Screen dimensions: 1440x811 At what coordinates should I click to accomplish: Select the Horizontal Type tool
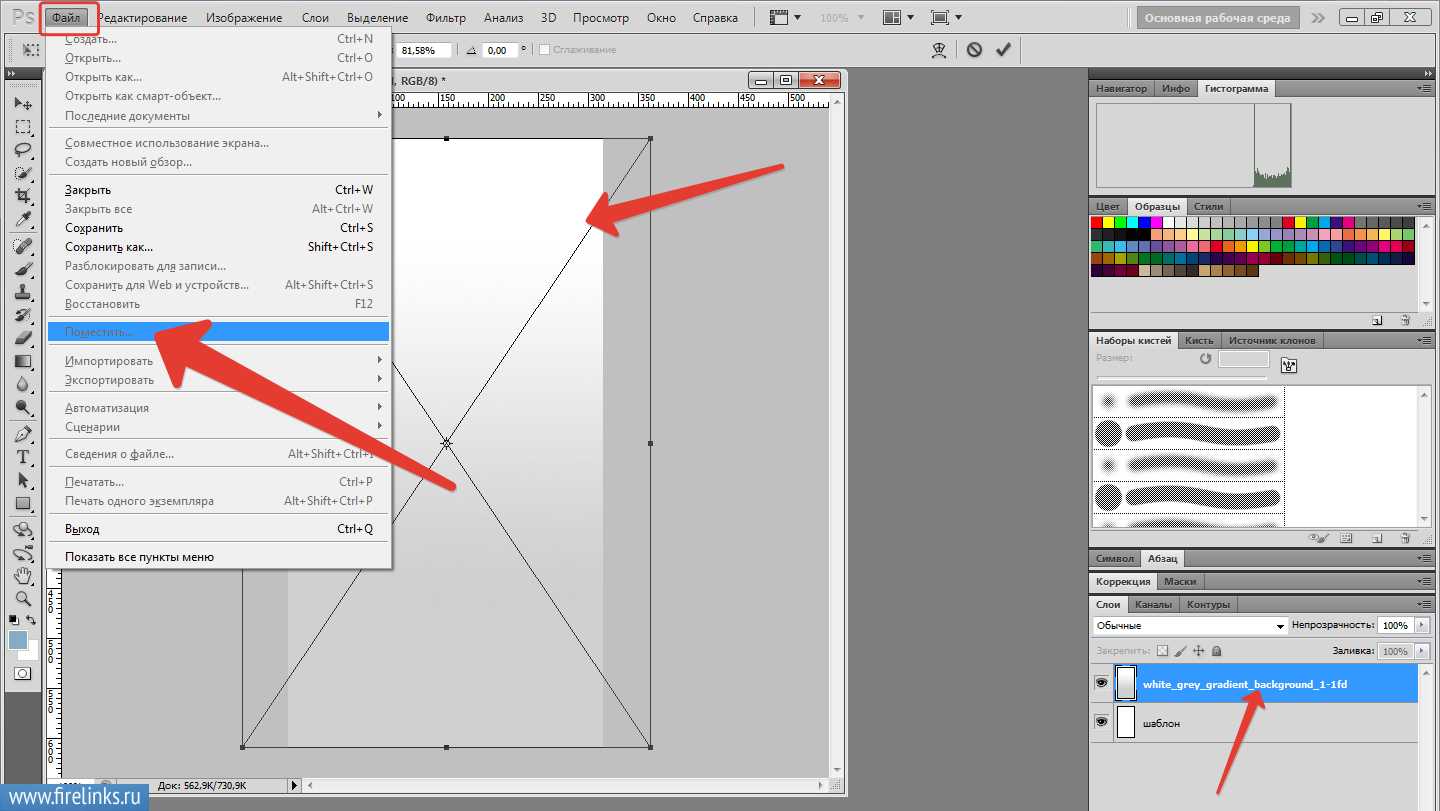22,457
